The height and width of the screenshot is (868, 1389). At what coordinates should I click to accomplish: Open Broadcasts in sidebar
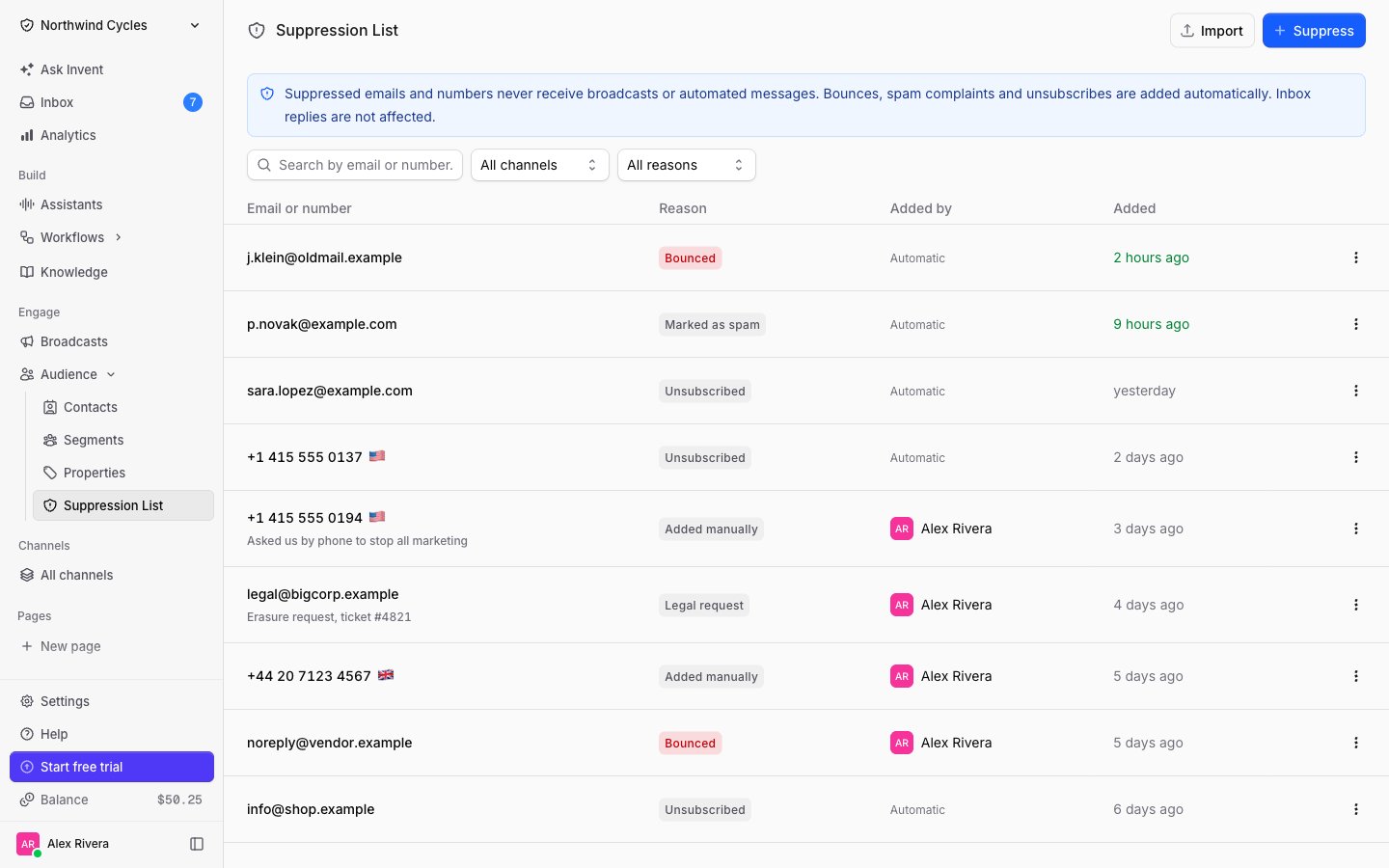coord(112,341)
